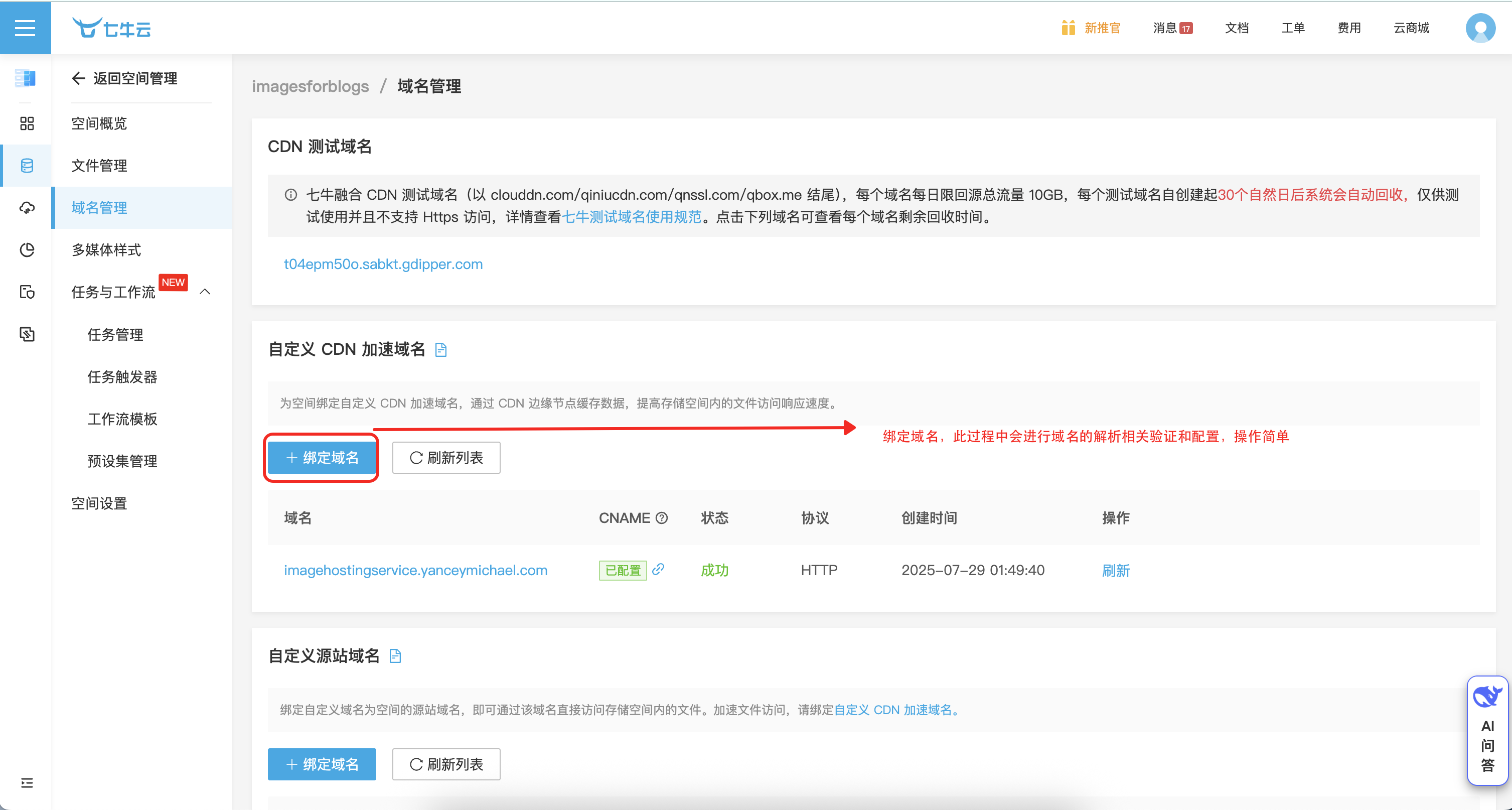1512x810 pixels.
Task: Open the user avatar menu
Action: click(1480, 28)
